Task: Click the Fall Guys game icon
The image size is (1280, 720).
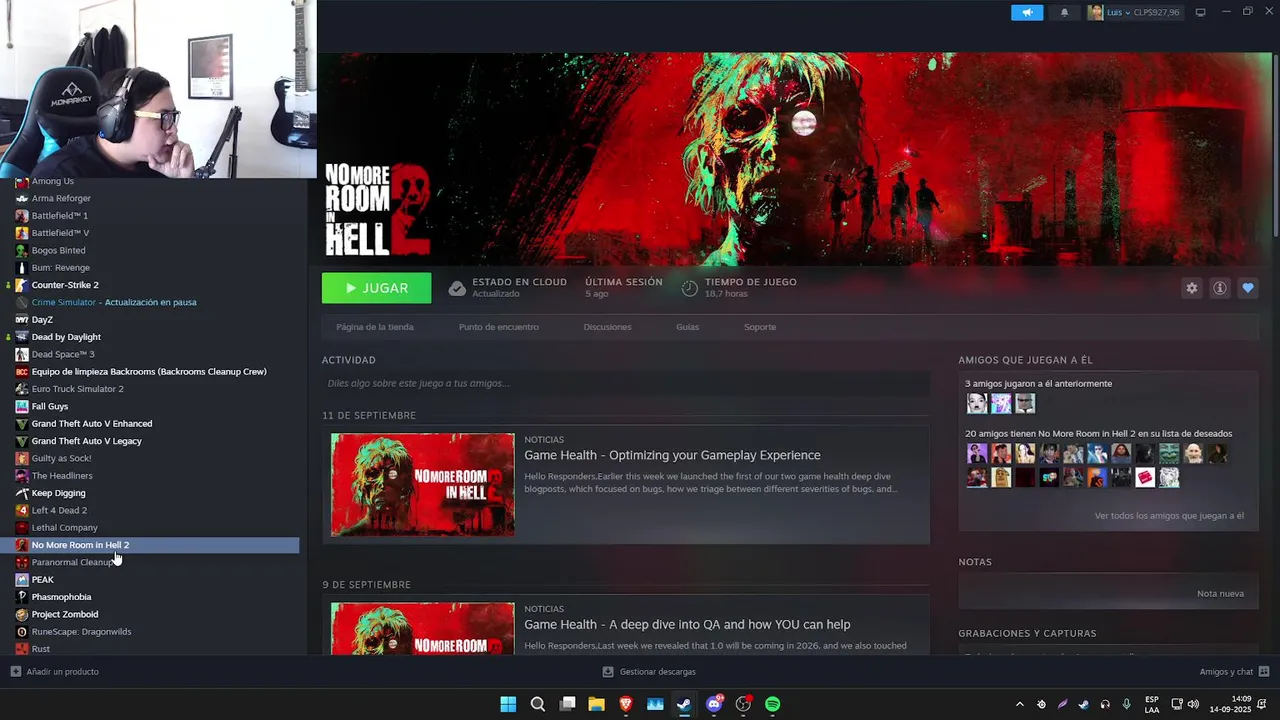Action: 22,406
